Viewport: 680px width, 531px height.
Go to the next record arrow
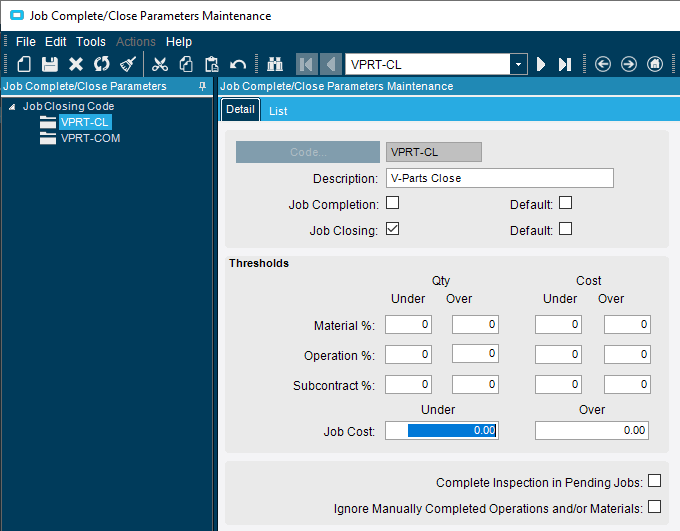click(x=541, y=64)
